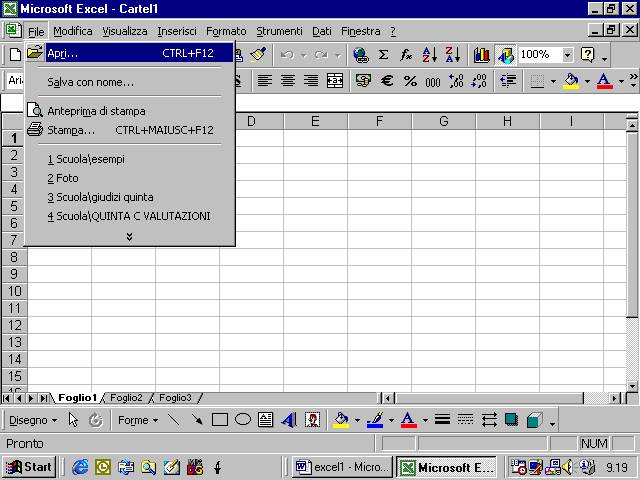The width and height of the screenshot is (640, 480).
Task: Click the Insert Hyperlink globe icon
Action: [360, 55]
